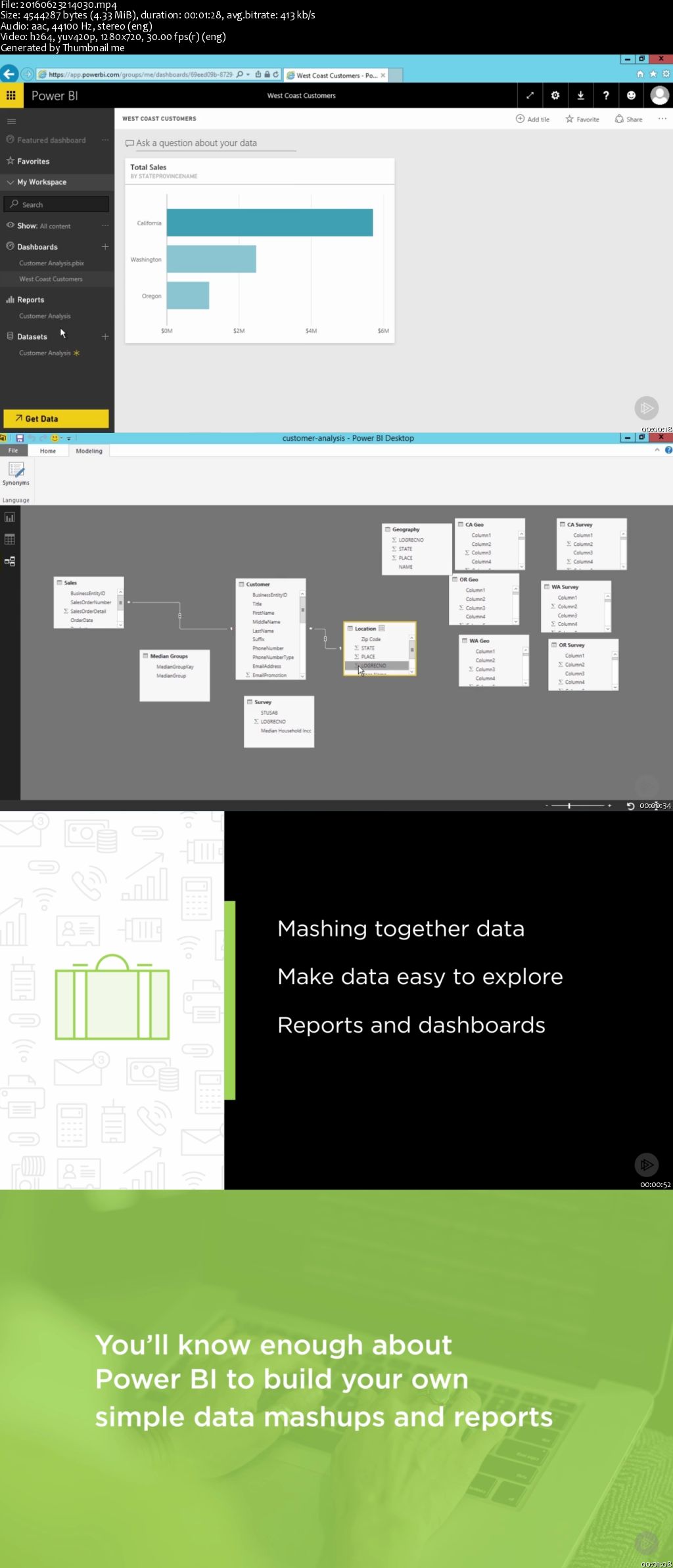Open address bar search dropdown arrow
673x1568 pixels.
coord(248,74)
